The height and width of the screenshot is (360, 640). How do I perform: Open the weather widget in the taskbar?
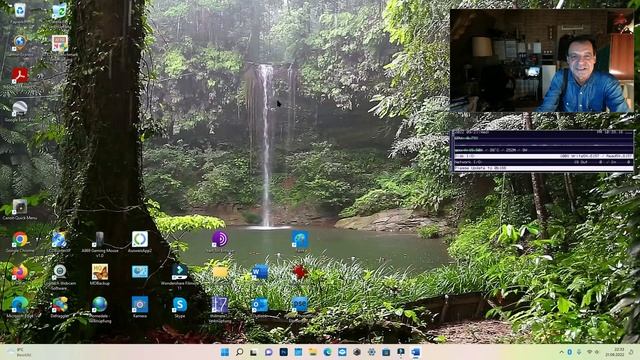pyautogui.click(x=19, y=352)
